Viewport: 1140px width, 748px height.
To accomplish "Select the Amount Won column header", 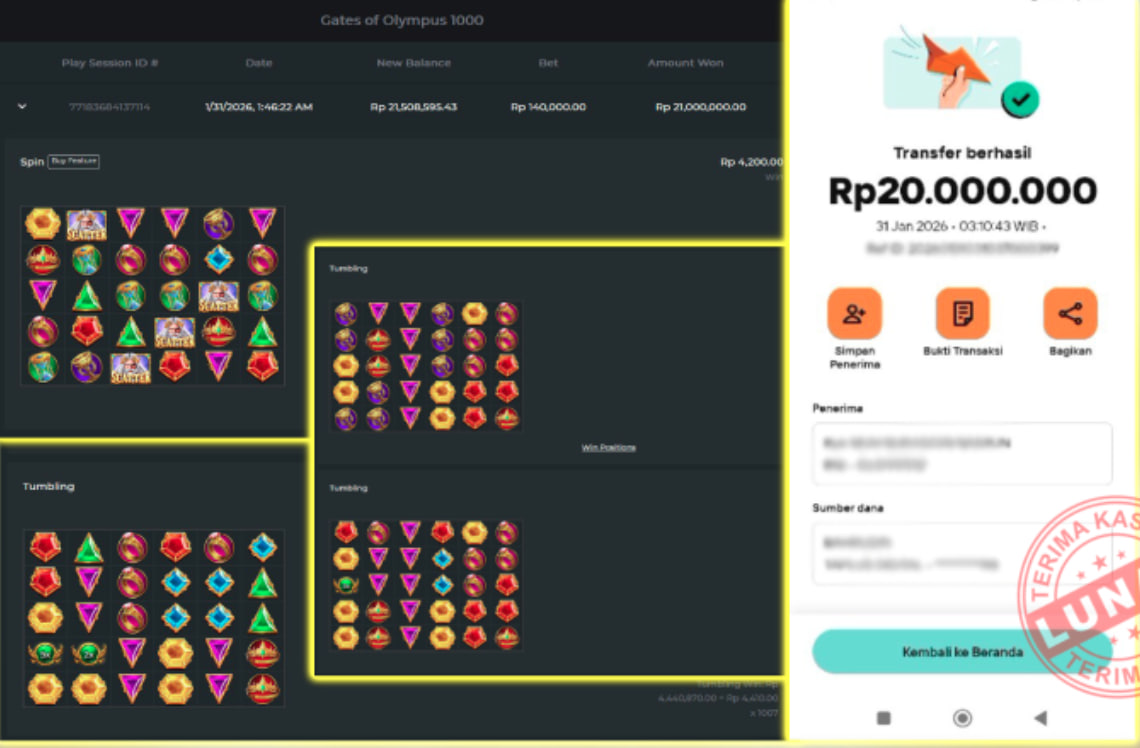I will tap(686, 63).
